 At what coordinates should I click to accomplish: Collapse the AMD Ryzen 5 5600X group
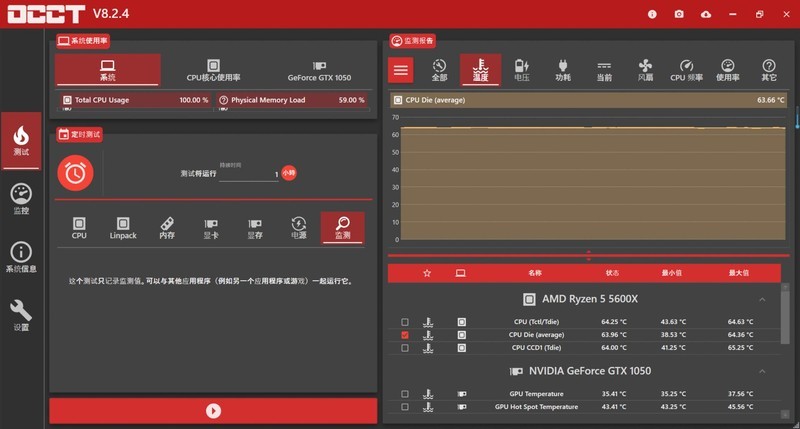(x=762, y=299)
